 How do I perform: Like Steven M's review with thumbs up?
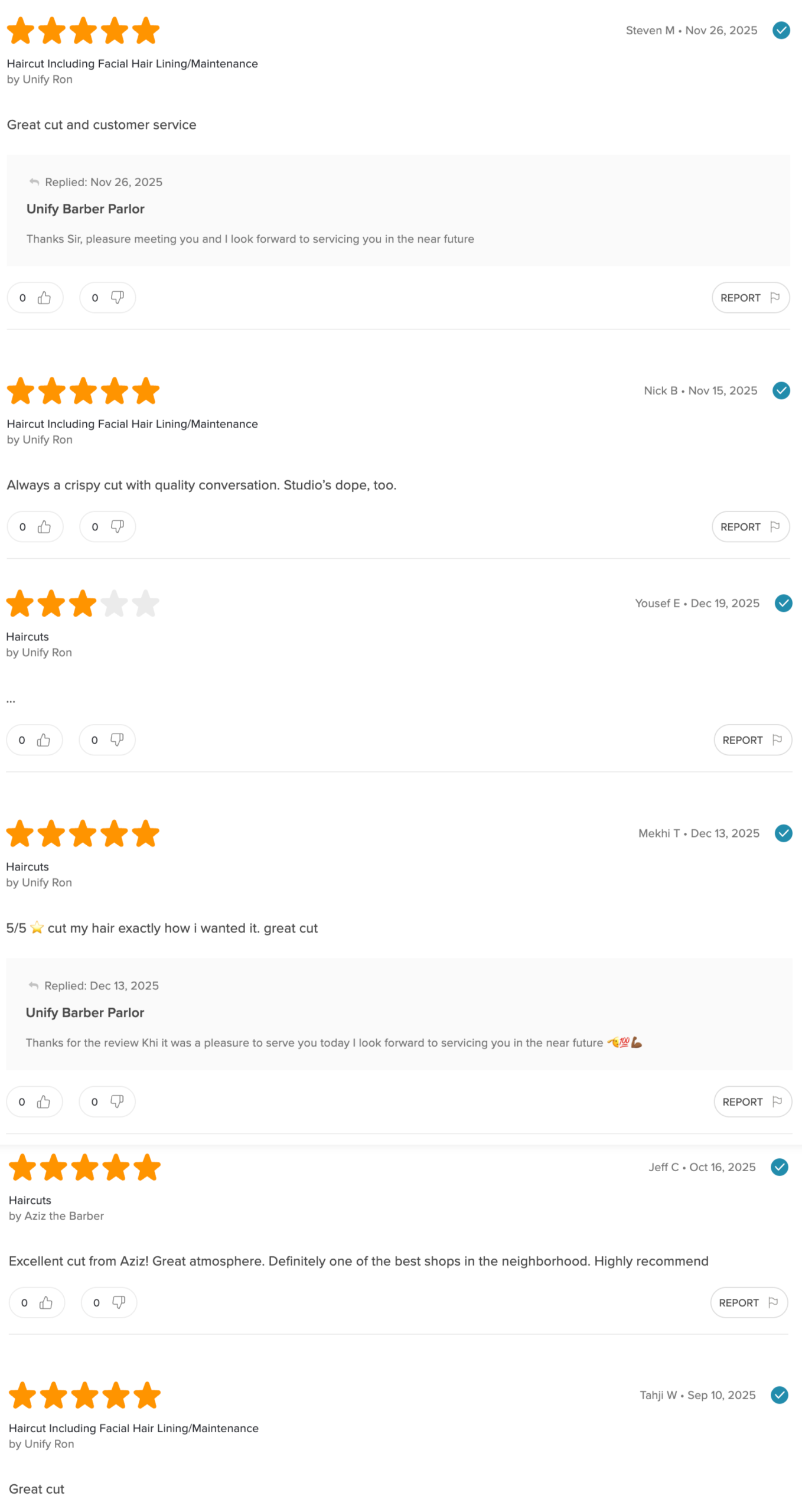(35, 298)
